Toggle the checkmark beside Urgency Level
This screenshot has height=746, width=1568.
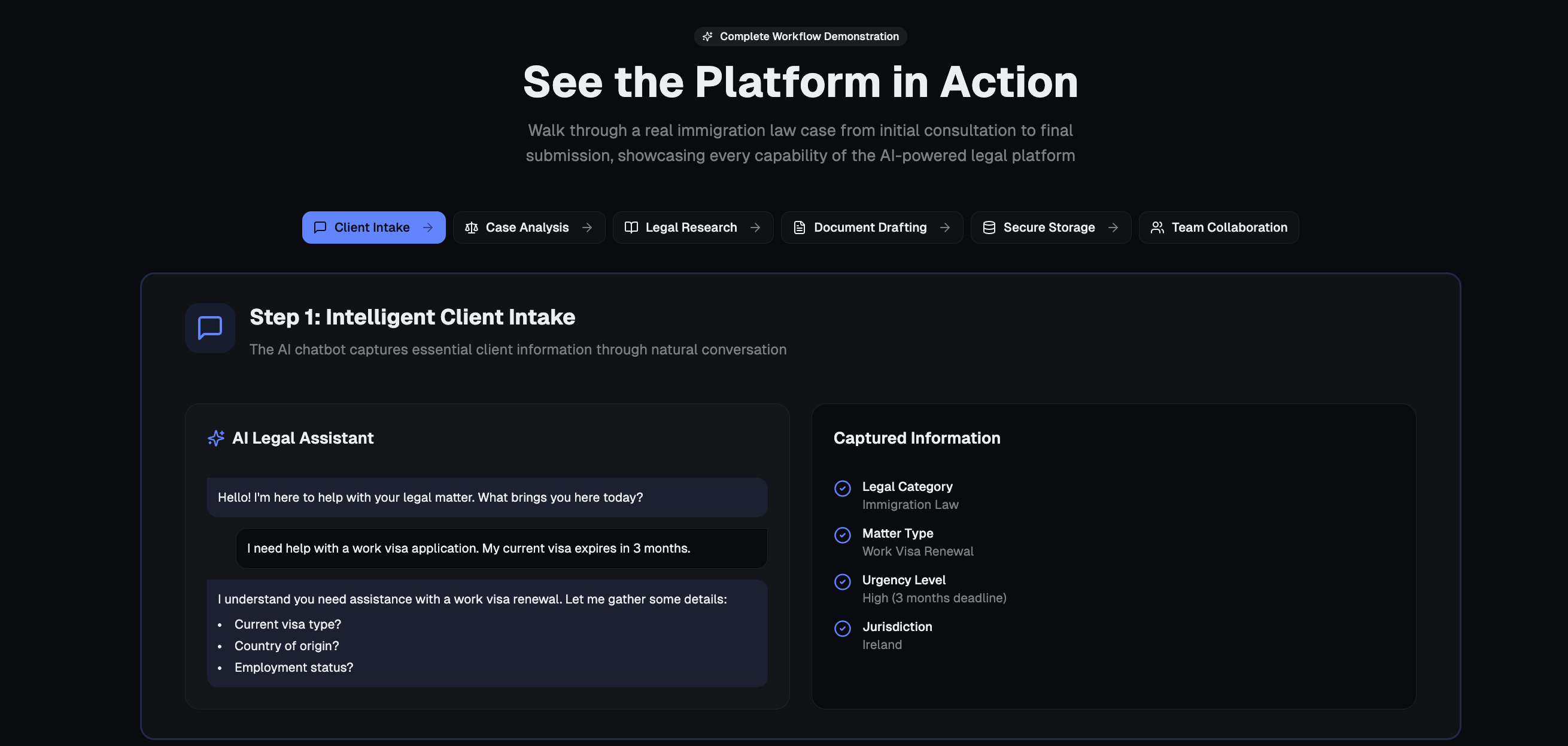click(x=843, y=581)
